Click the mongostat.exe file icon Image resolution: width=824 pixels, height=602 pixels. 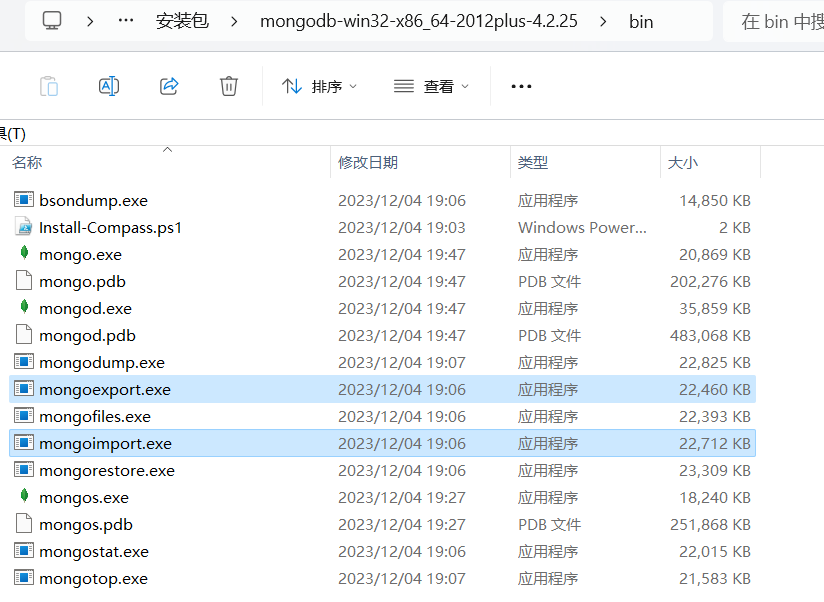pyautogui.click(x=24, y=551)
